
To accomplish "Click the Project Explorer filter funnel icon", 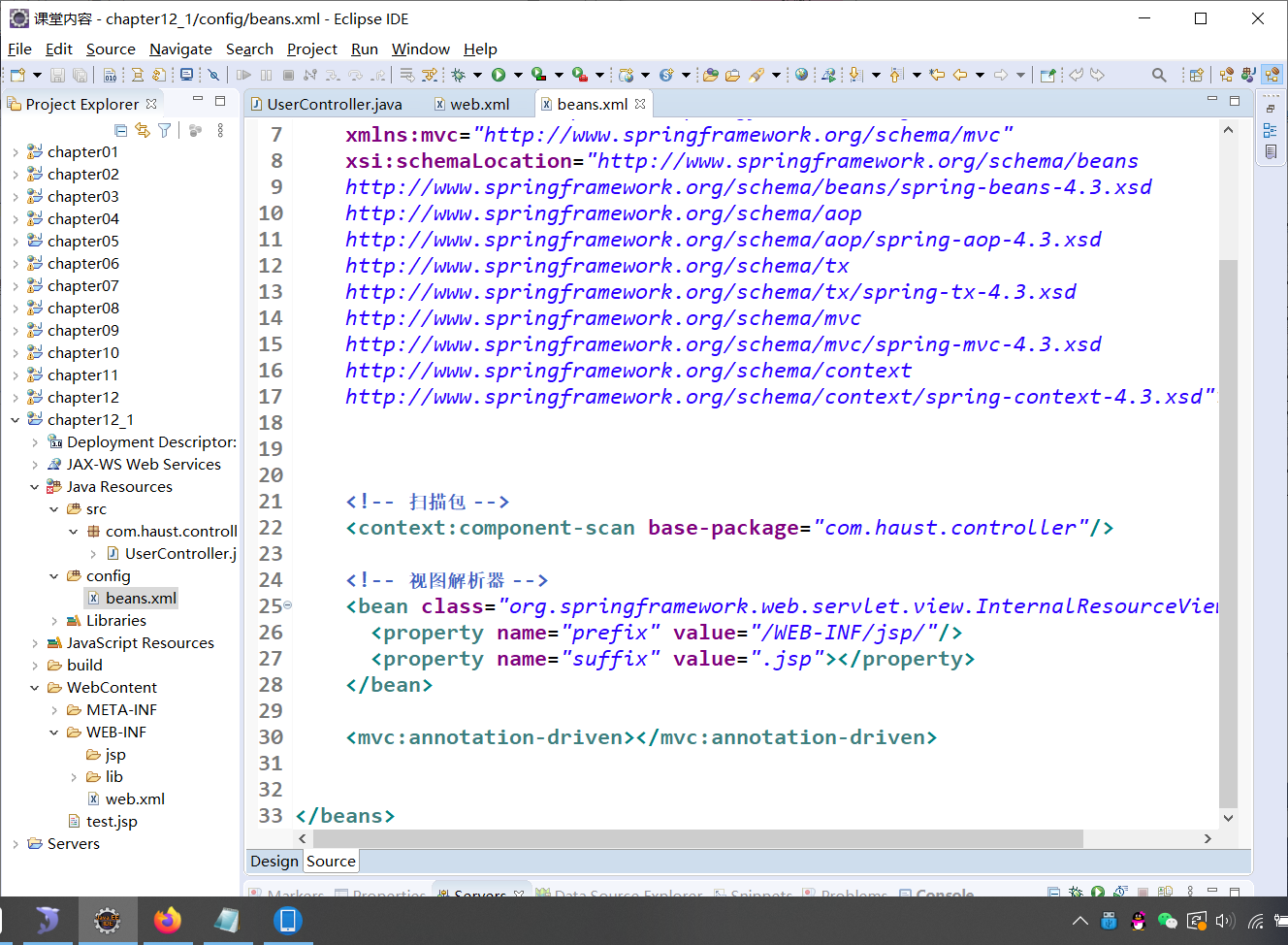I will pyautogui.click(x=165, y=130).
